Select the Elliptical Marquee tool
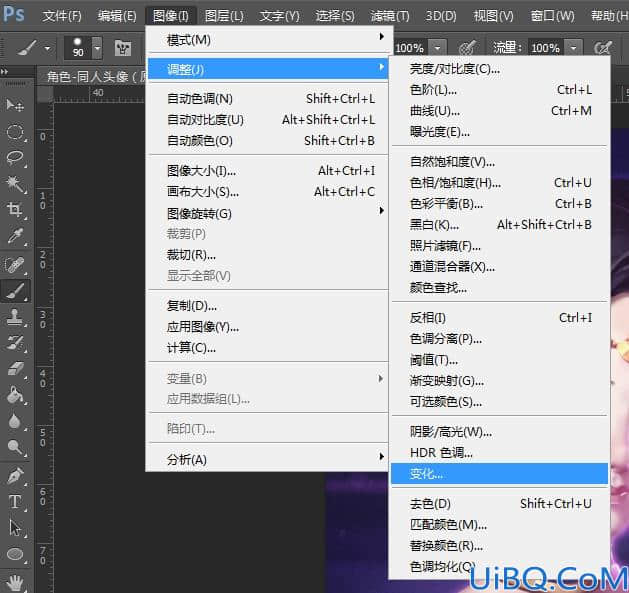The height and width of the screenshot is (593, 629). [15, 132]
